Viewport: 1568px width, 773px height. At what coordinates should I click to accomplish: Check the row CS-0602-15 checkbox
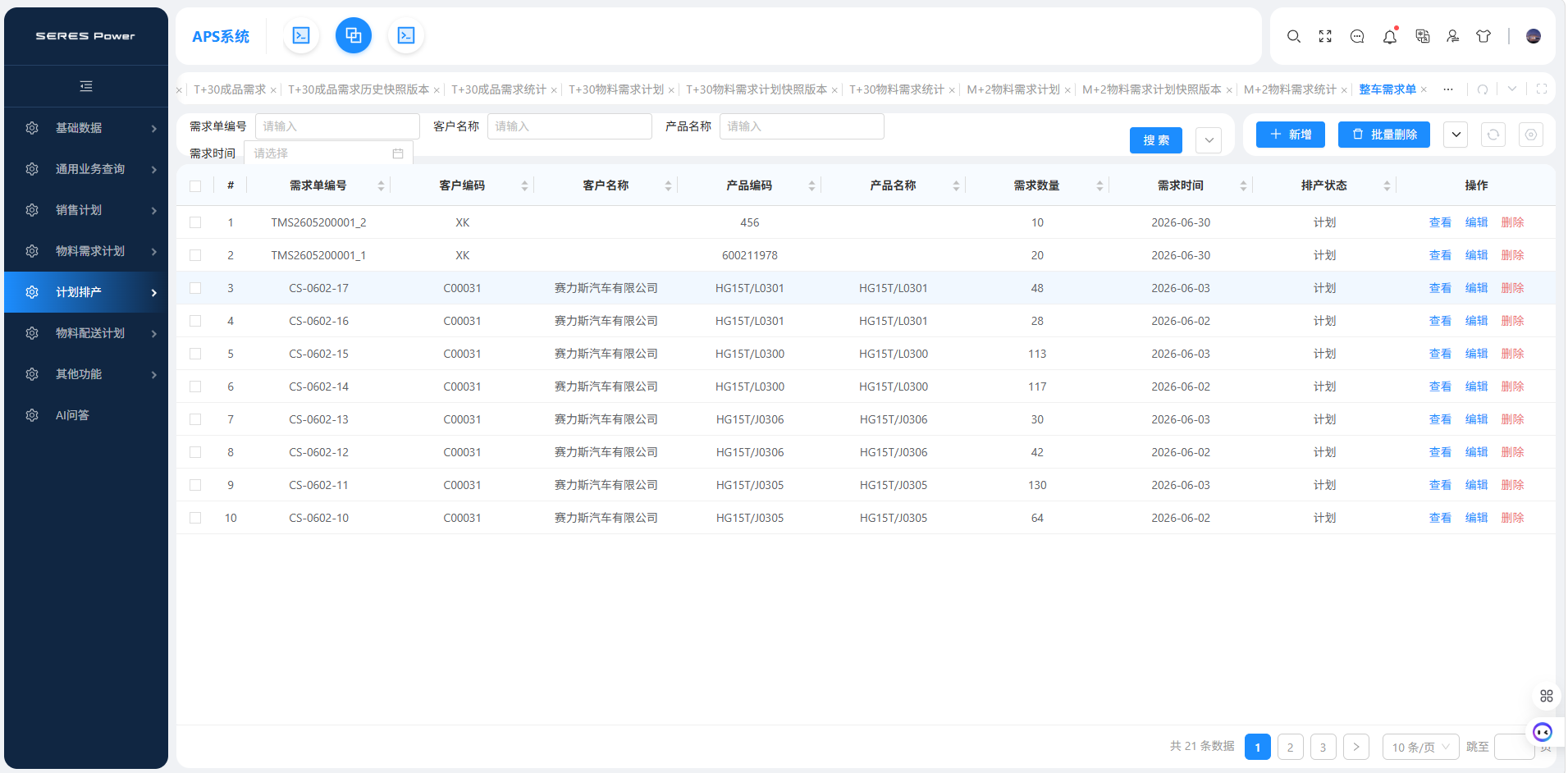pos(195,354)
